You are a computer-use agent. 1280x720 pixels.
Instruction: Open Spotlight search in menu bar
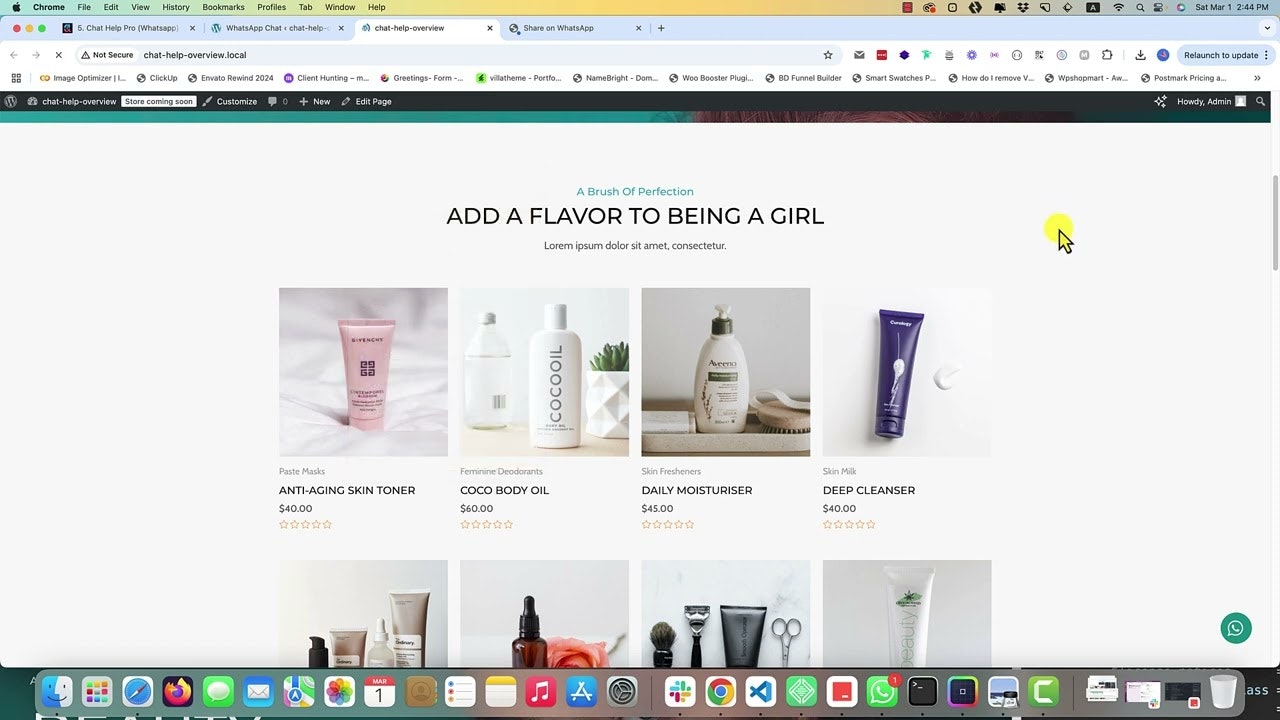click(x=1140, y=7)
